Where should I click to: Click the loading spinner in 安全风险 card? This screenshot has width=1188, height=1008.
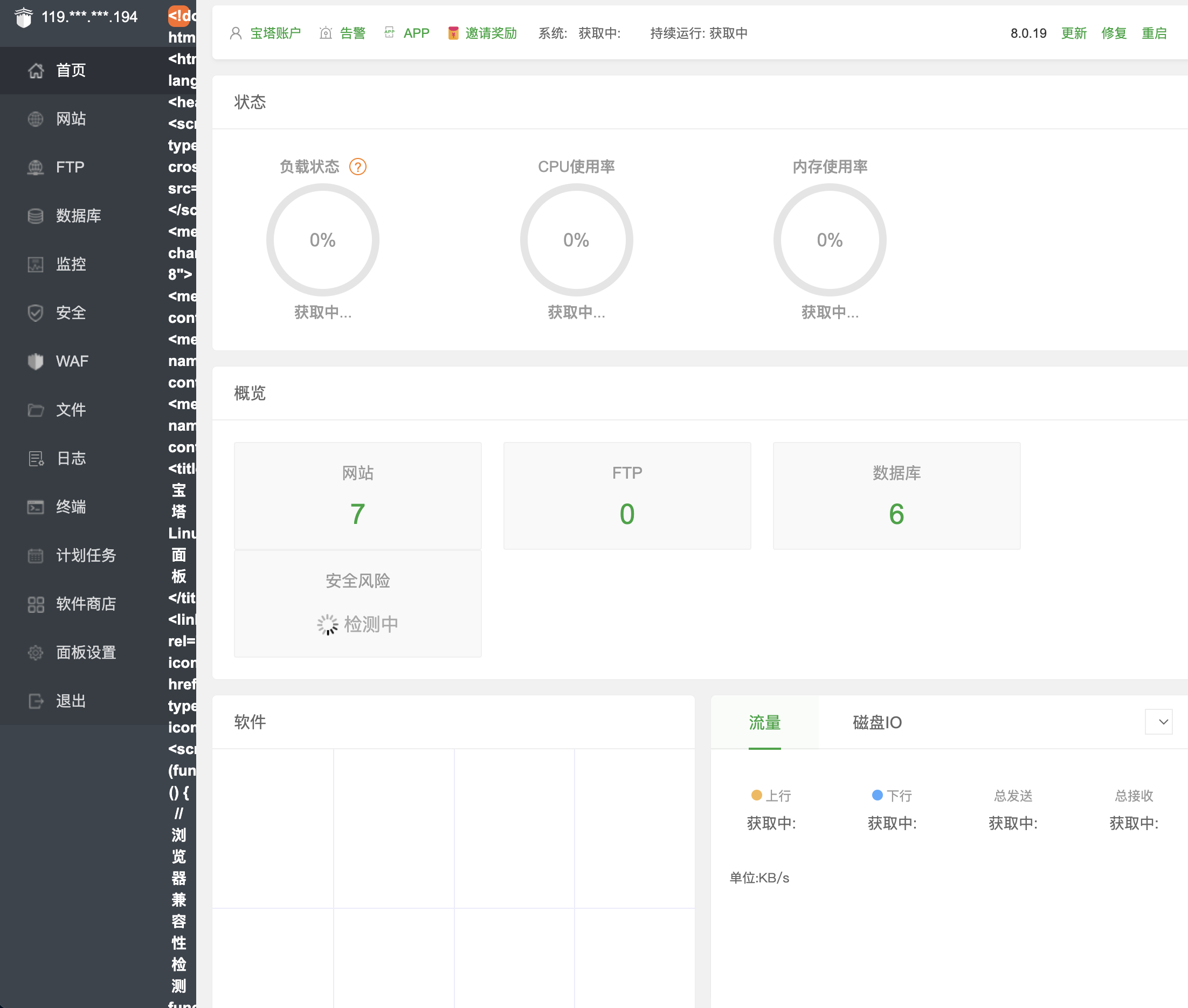[x=327, y=625]
